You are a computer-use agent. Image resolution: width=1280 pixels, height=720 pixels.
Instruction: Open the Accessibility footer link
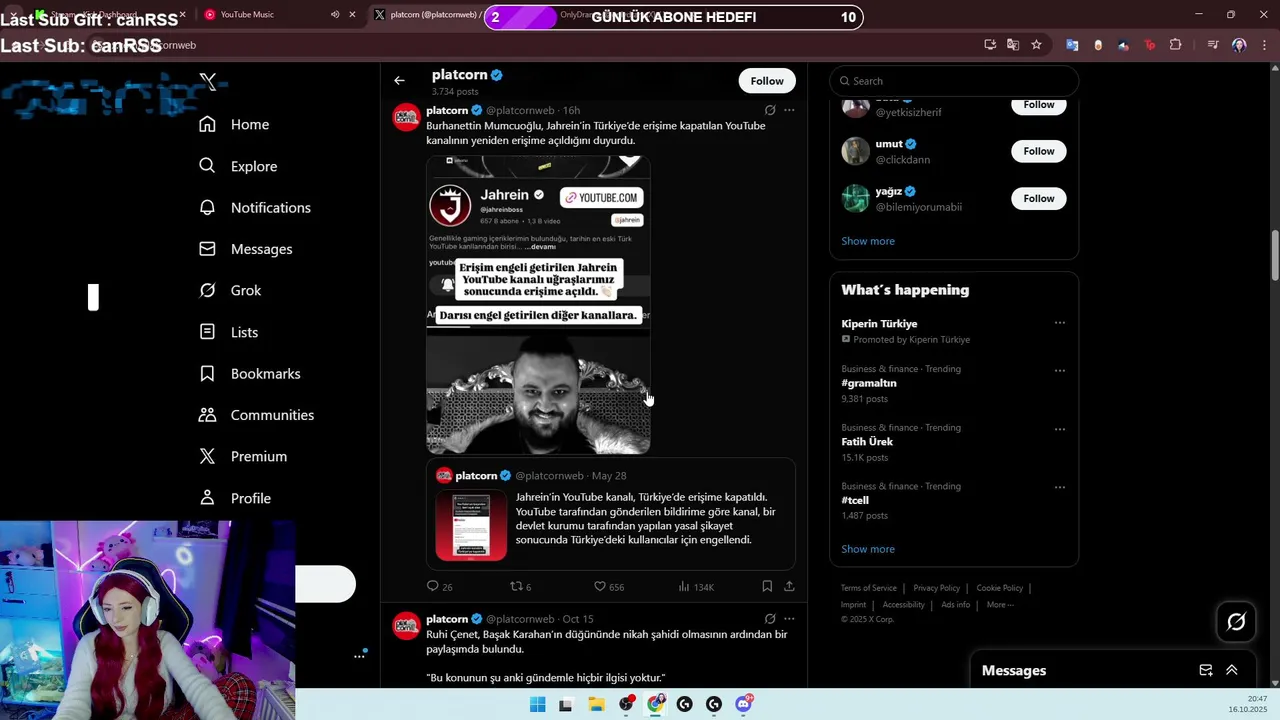pos(903,605)
